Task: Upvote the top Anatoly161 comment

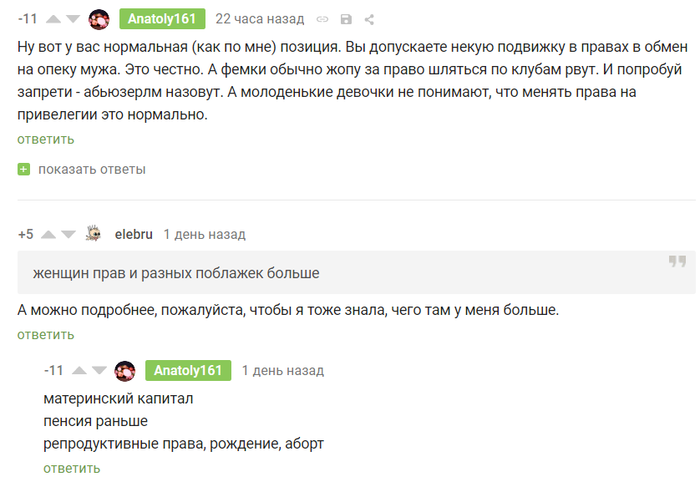Action: [50, 19]
